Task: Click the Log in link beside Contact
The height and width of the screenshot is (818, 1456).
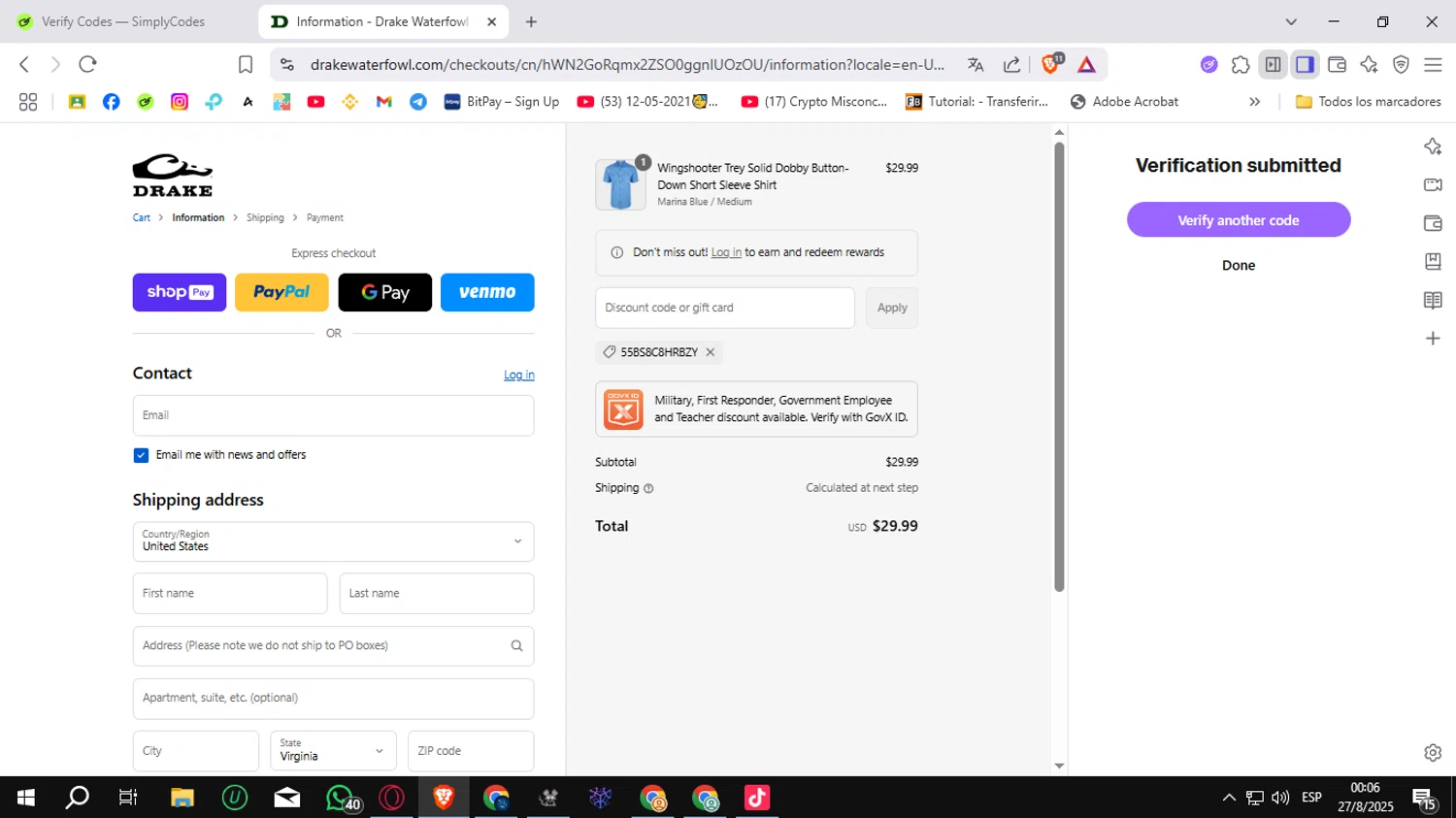Action: click(519, 376)
